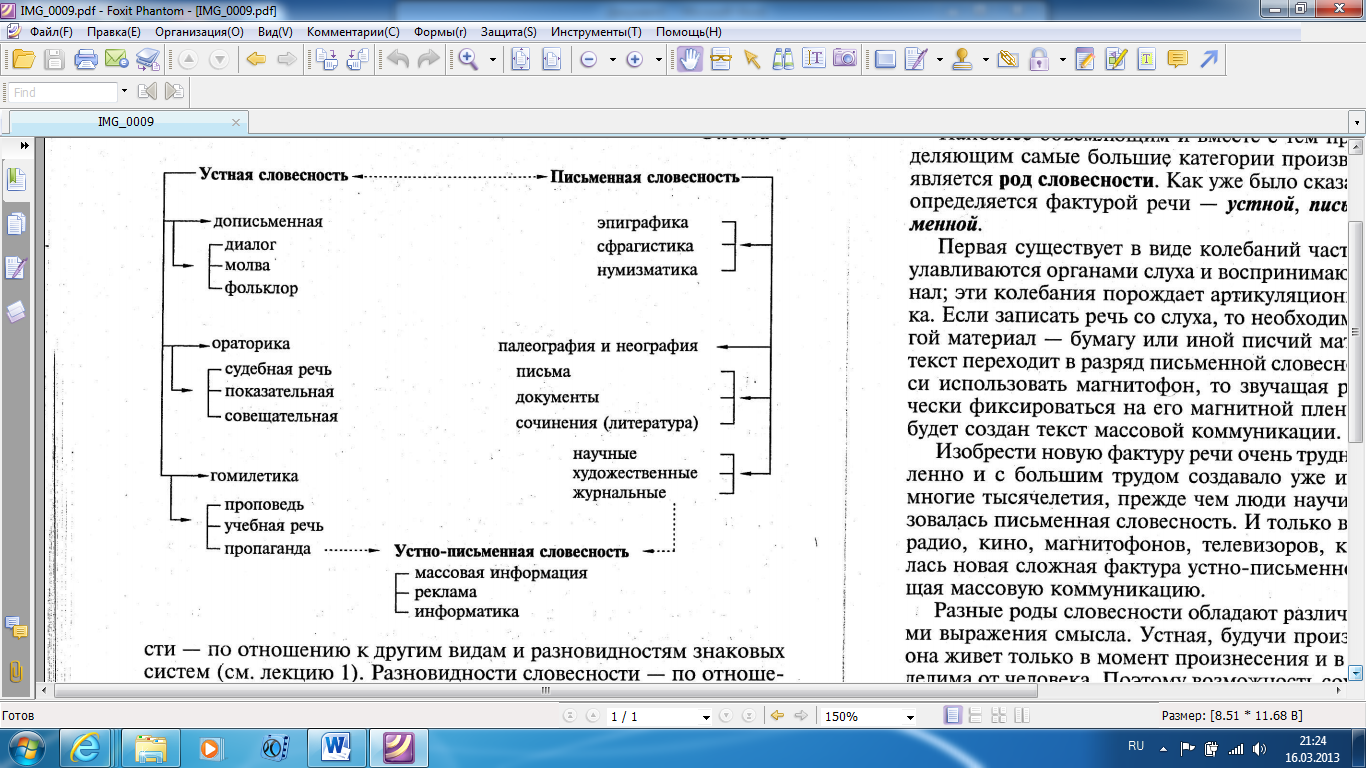Select the yellow Note comment tool
Screen dimensions: 1366x768
pos(1178,59)
